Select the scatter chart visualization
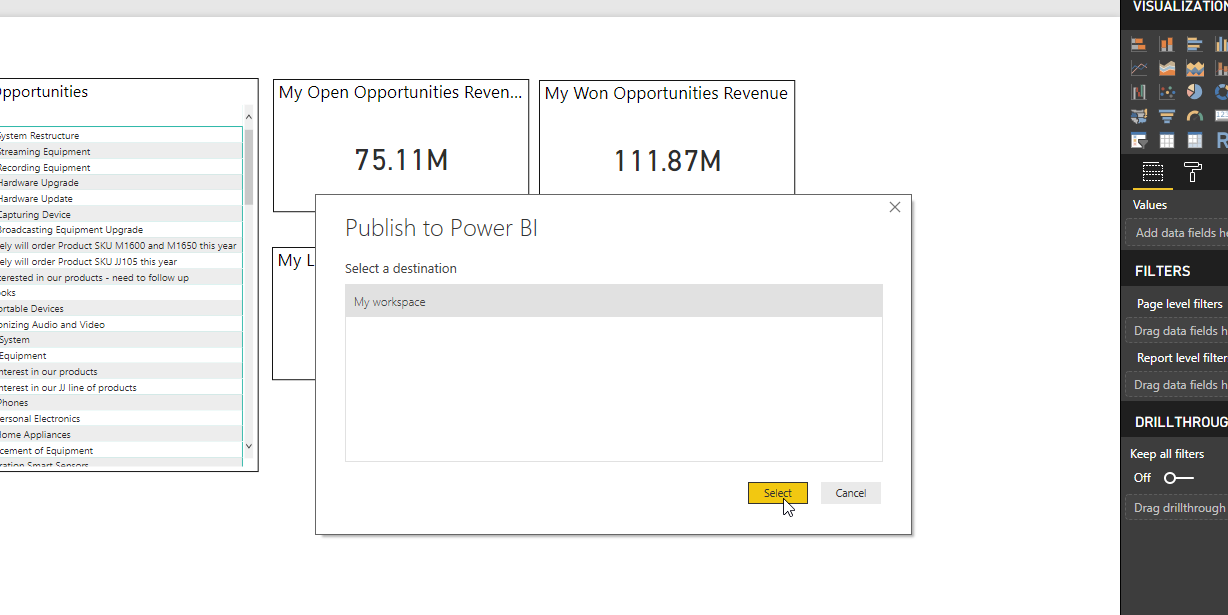 (x=1167, y=92)
